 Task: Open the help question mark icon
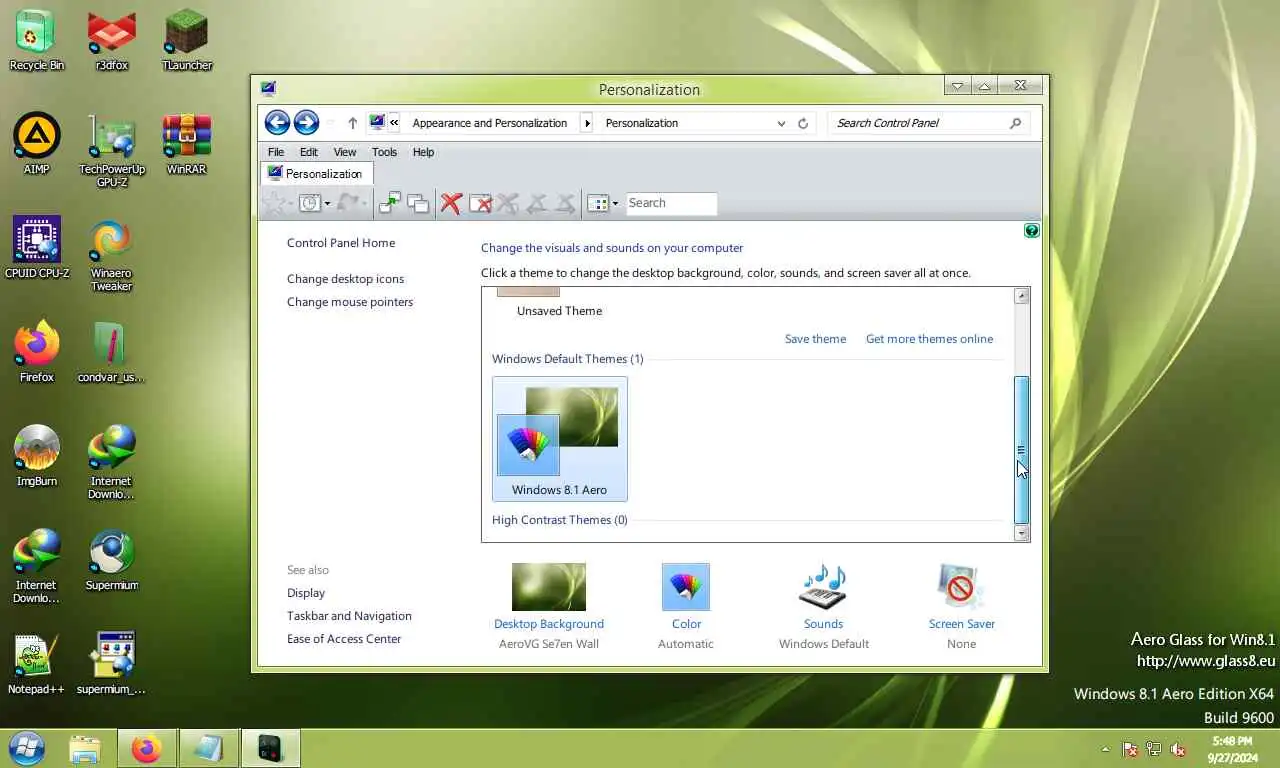(x=1032, y=231)
